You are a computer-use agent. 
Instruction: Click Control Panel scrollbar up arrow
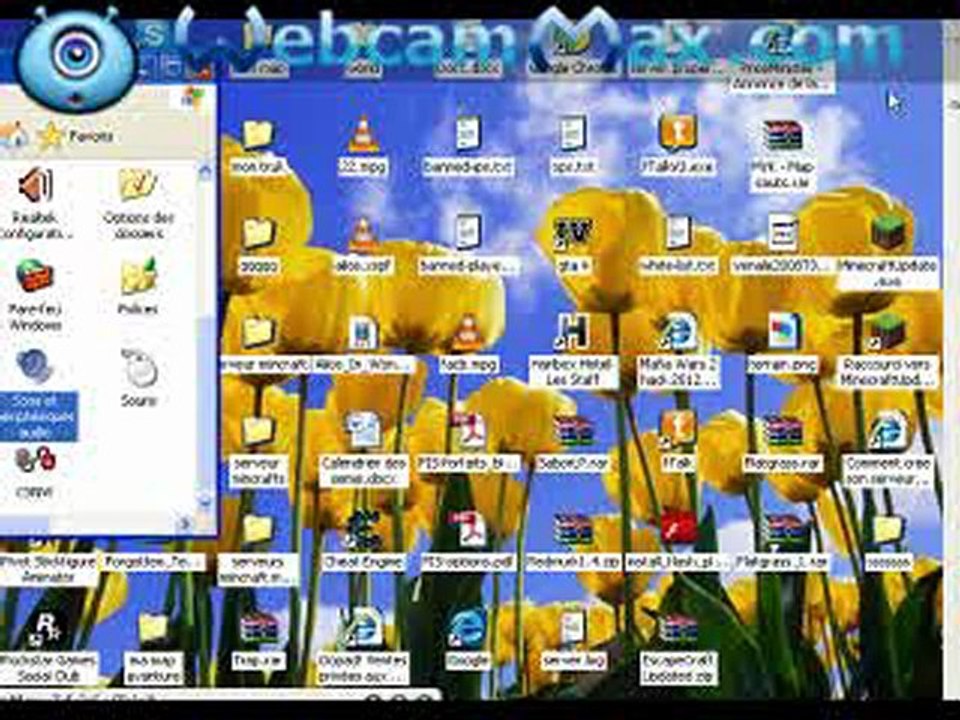point(206,171)
